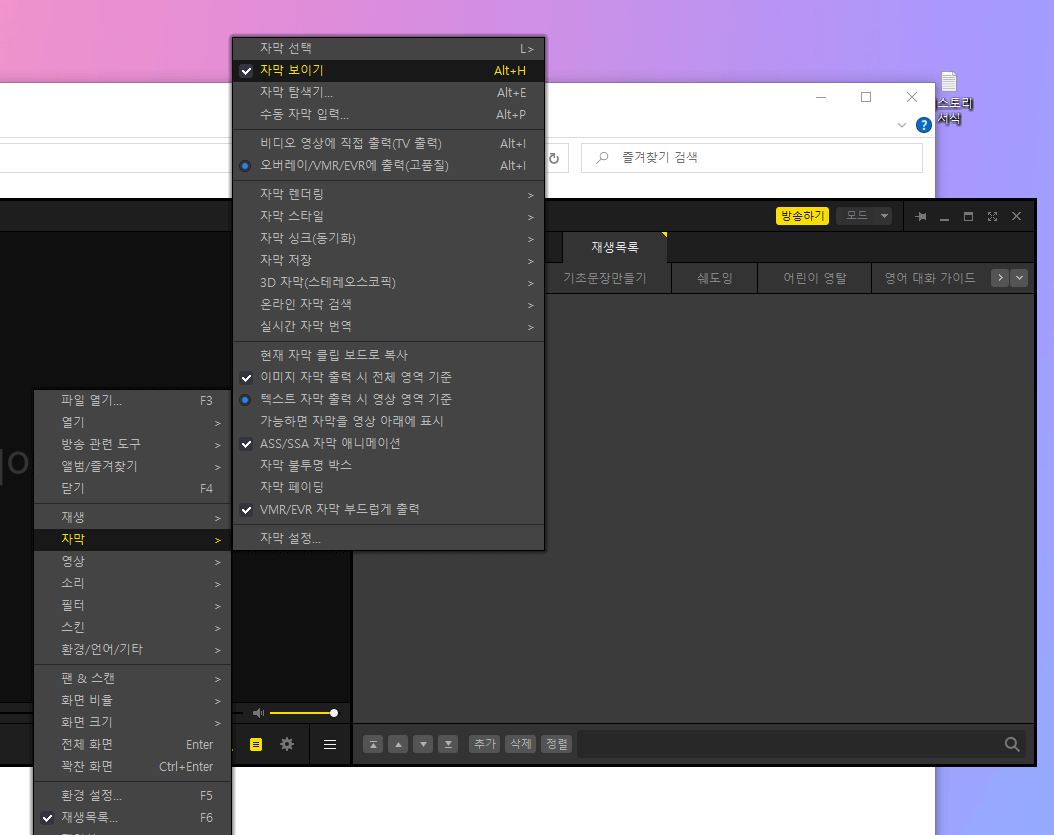Adjust the yellow volume slider

[310, 712]
